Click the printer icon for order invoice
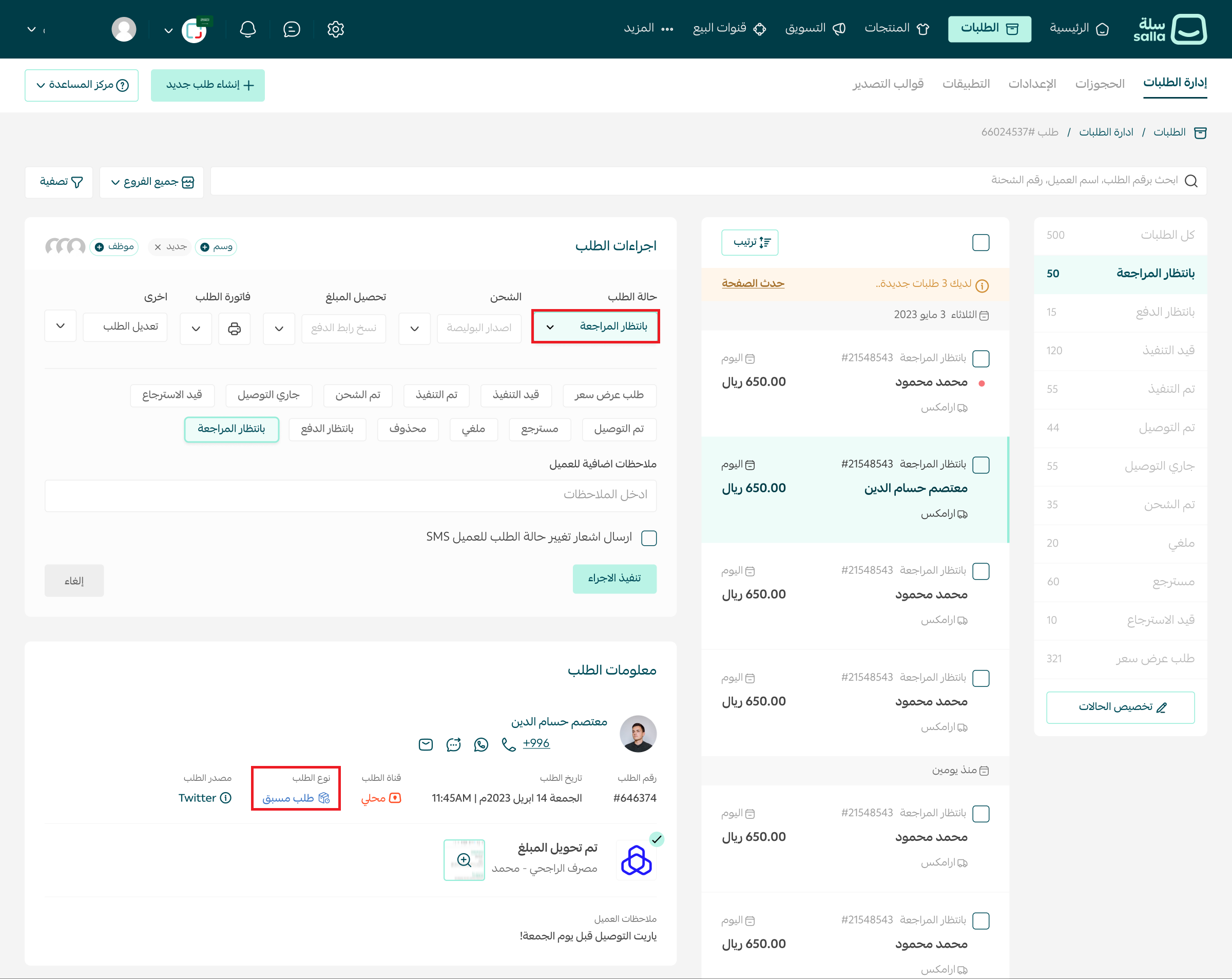The width and height of the screenshot is (1232, 979). tap(234, 328)
